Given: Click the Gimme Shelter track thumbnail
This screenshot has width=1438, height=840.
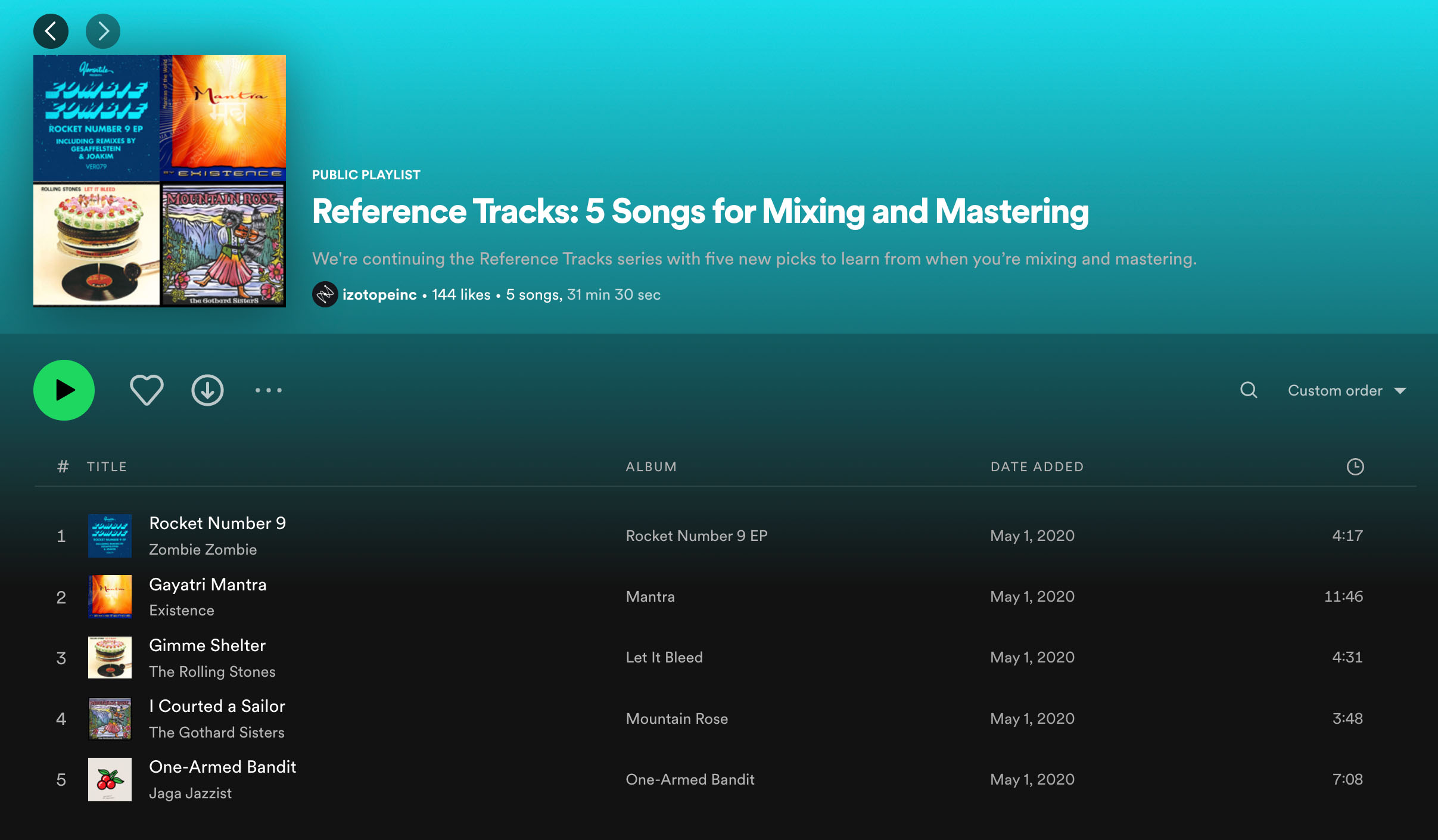Looking at the screenshot, I should (110, 657).
